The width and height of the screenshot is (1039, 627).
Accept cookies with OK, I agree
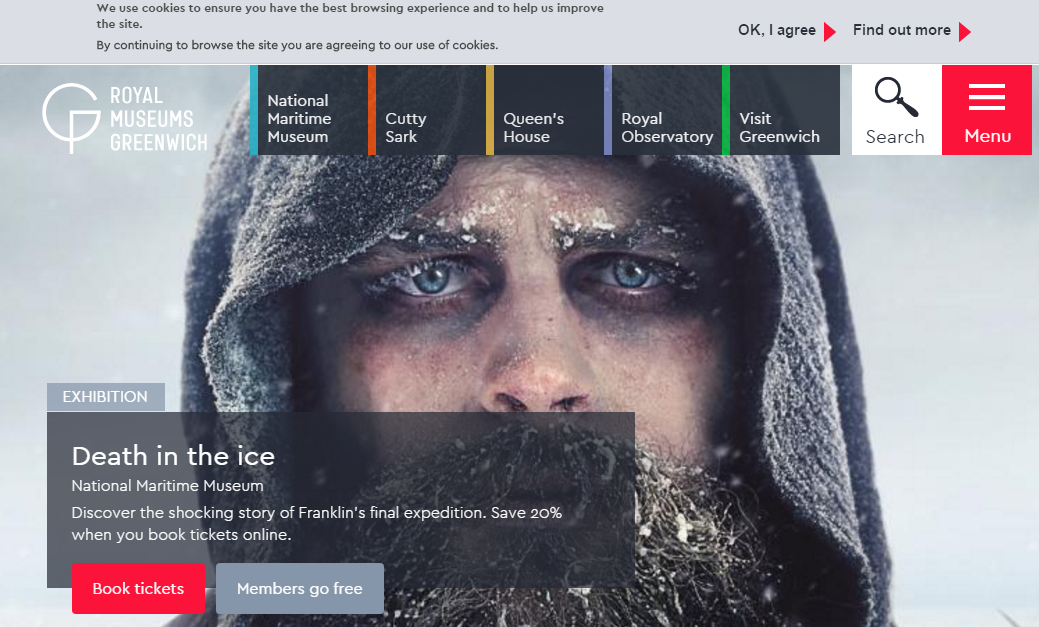(776, 30)
